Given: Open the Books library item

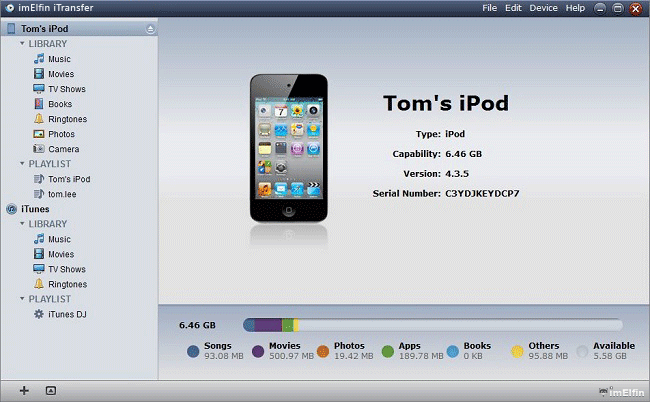Looking at the screenshot, I should point(59,104).
